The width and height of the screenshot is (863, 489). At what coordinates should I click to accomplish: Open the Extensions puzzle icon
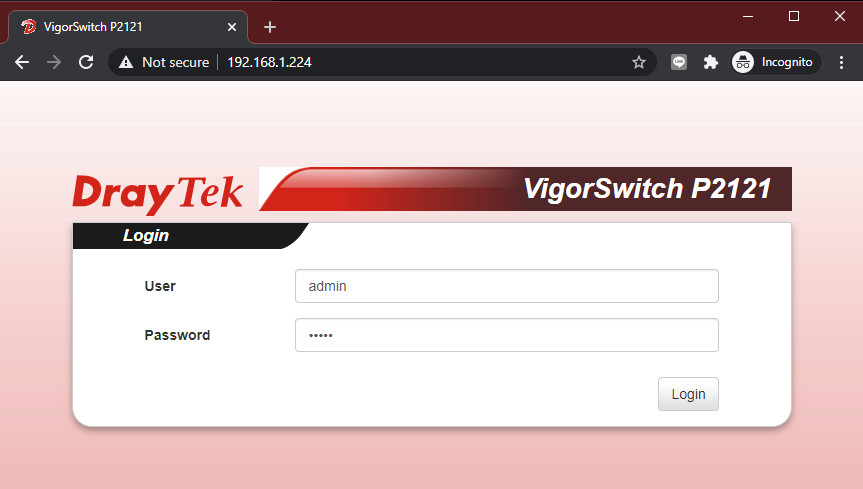711,62
